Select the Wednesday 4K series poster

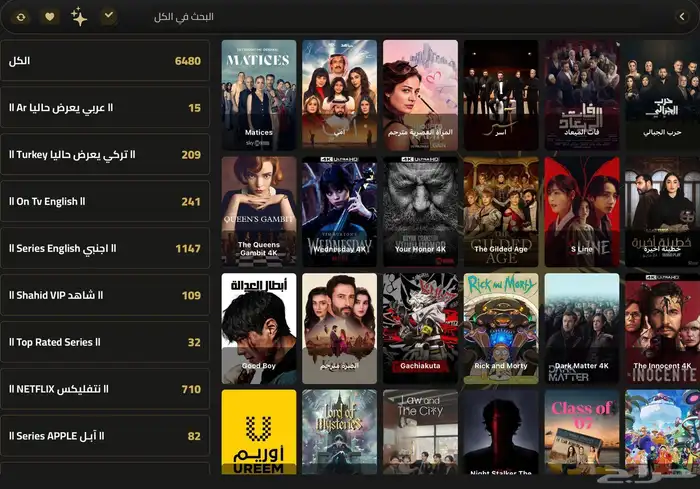339,212
